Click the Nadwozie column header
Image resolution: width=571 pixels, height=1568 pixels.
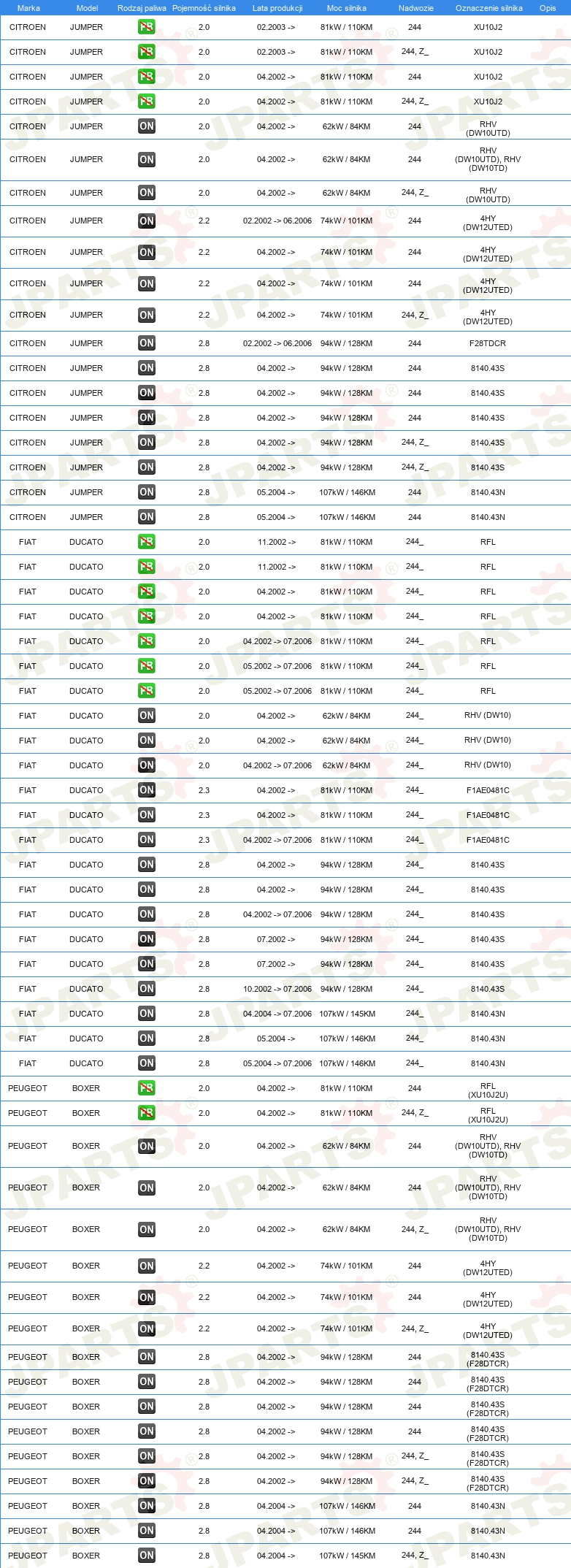(x=416, y=8)
